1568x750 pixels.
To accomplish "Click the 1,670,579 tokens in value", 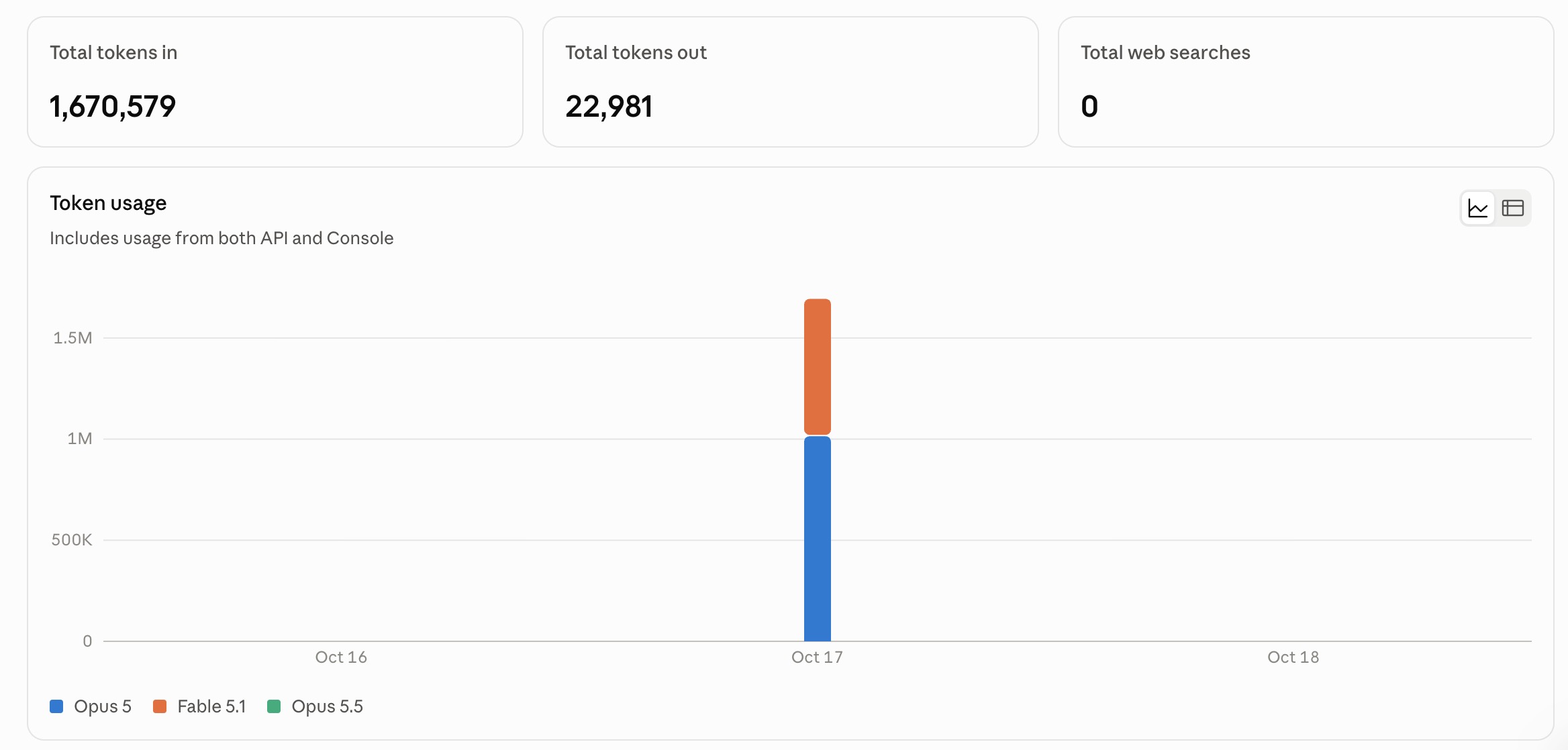I will pyautogui.click(x=113, y=107).
